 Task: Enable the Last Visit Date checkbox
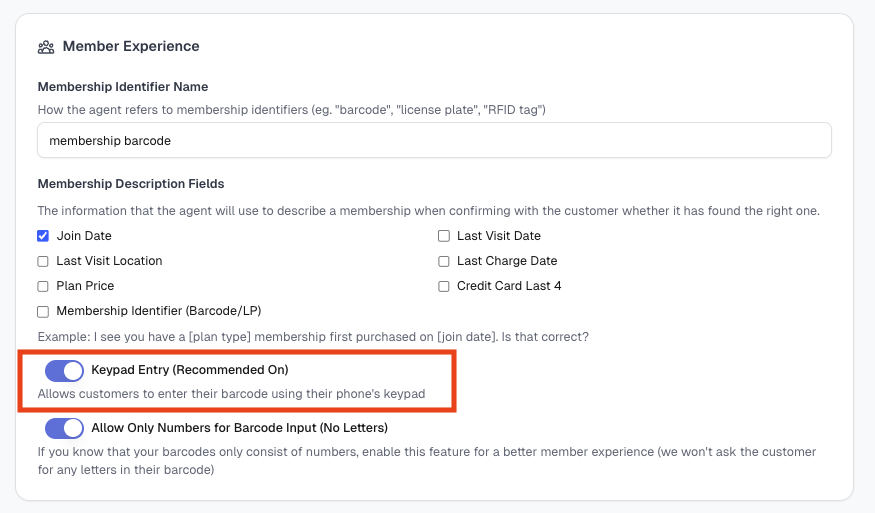click(444, 236)
